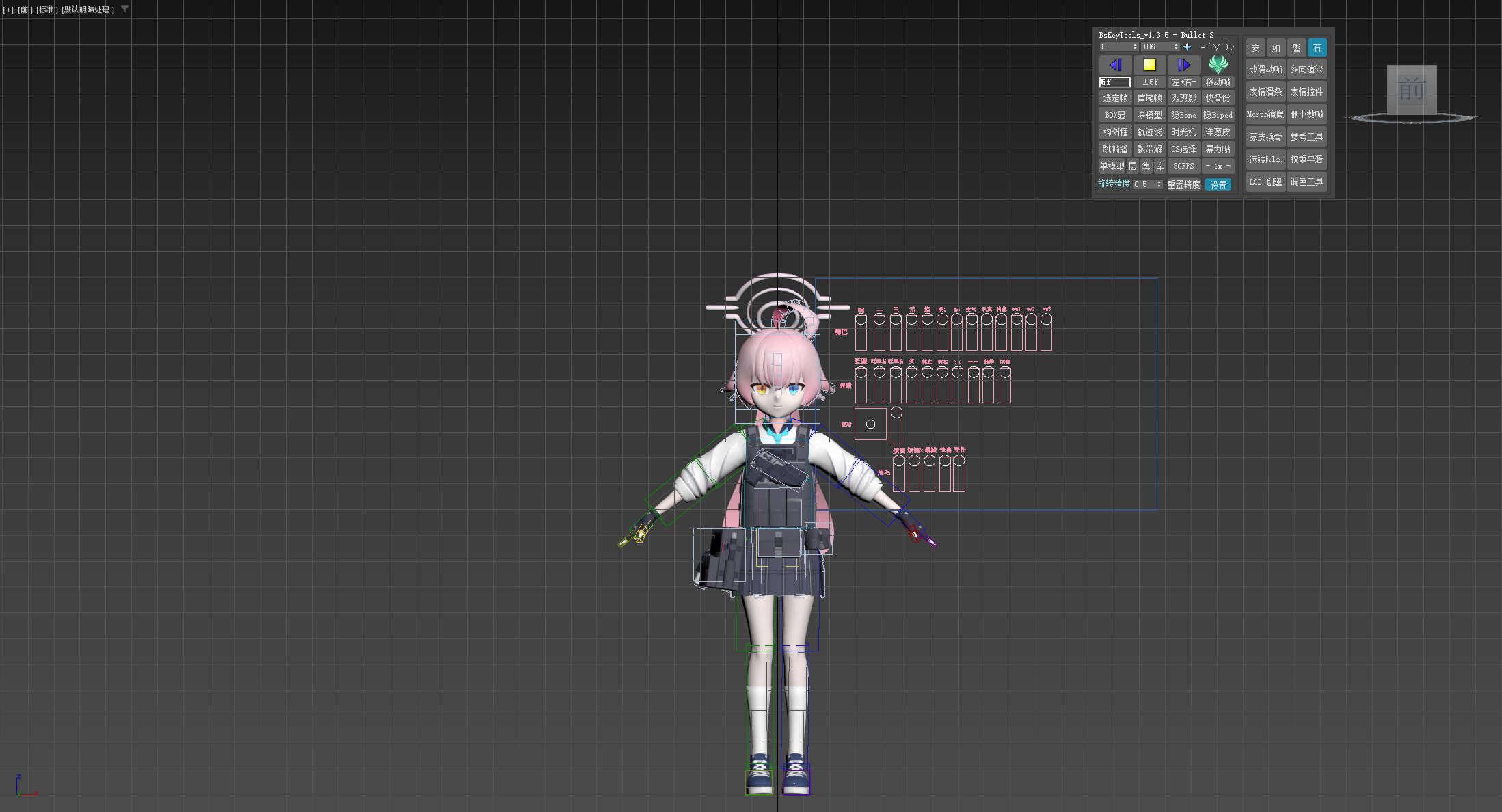Click the yellow square stop button
The image size is (1502, 812).
coord(1149,65)
